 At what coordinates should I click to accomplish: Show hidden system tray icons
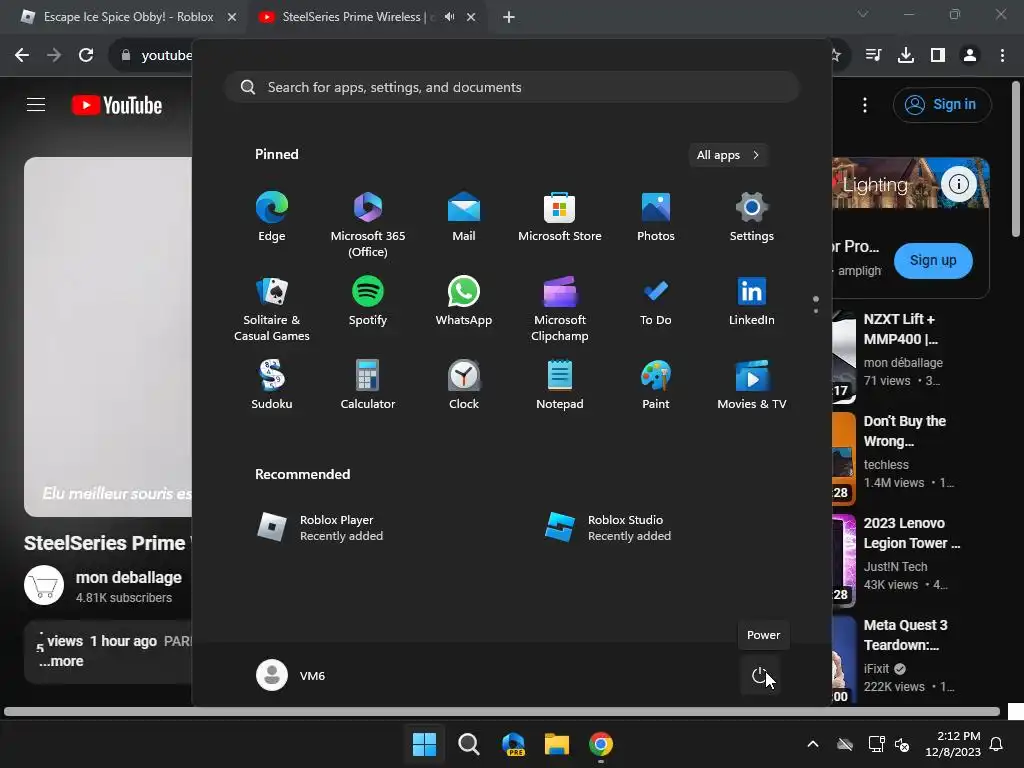click(813, 744)
